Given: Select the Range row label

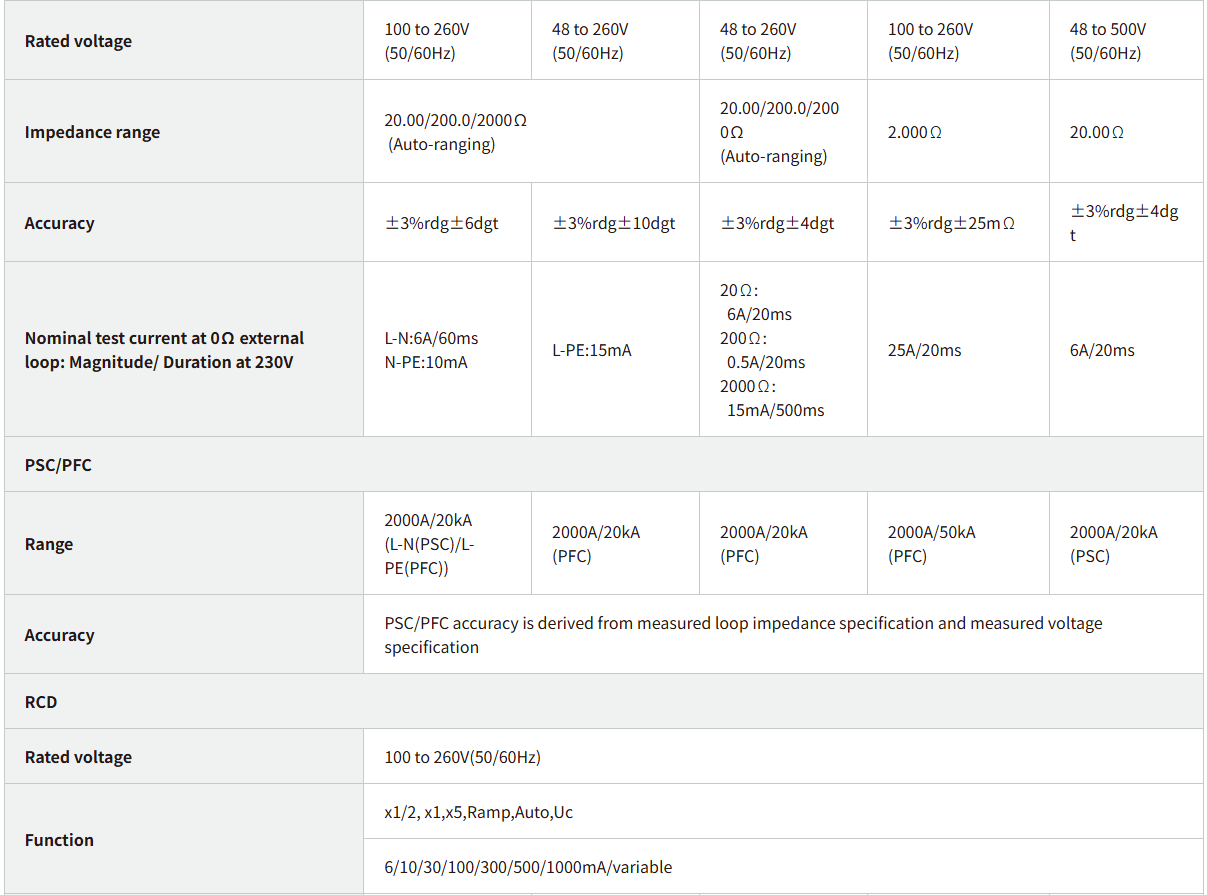Looking at the screenshot, I should pyautogui.click(x=49, y=544).
